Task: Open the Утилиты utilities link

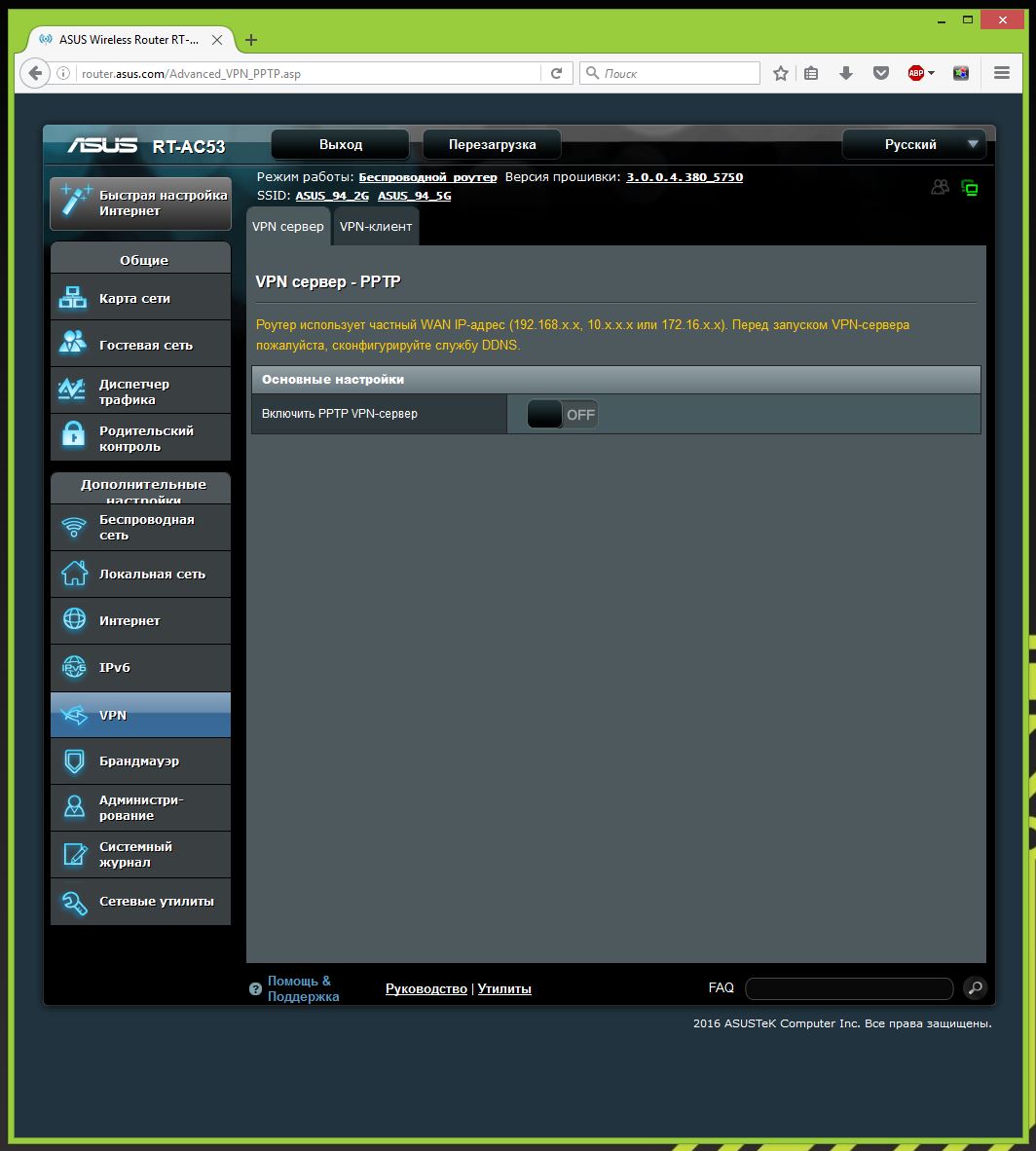Action: (504, 988)
